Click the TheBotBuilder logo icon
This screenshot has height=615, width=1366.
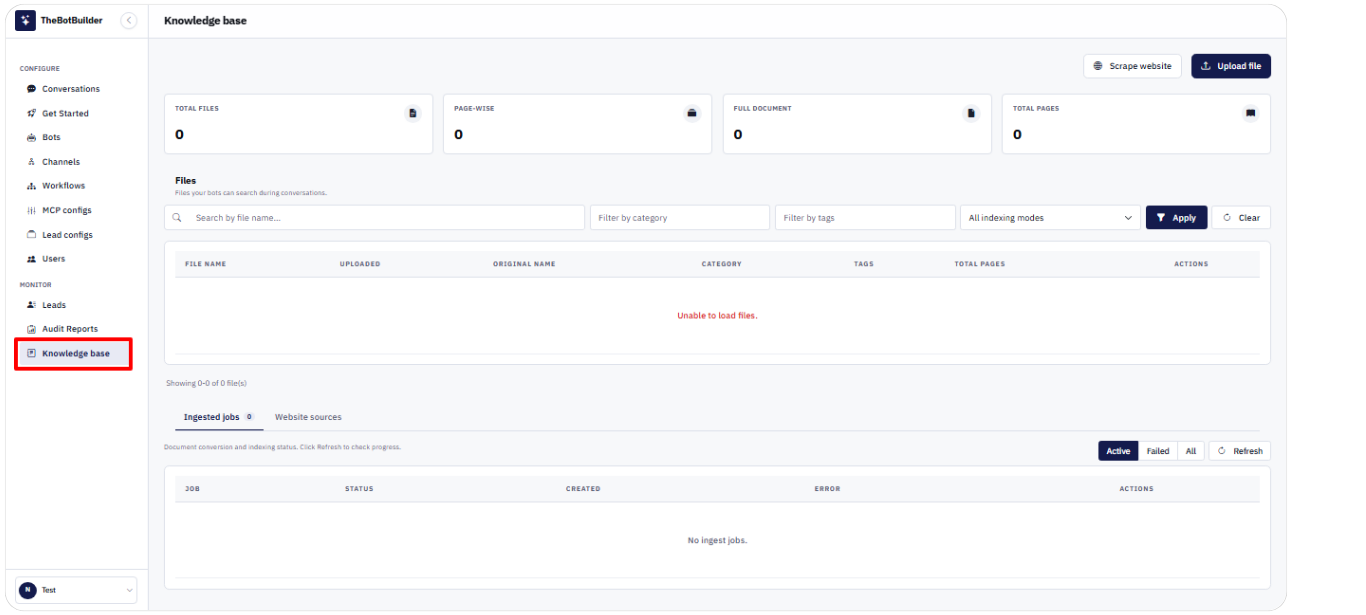25,20
